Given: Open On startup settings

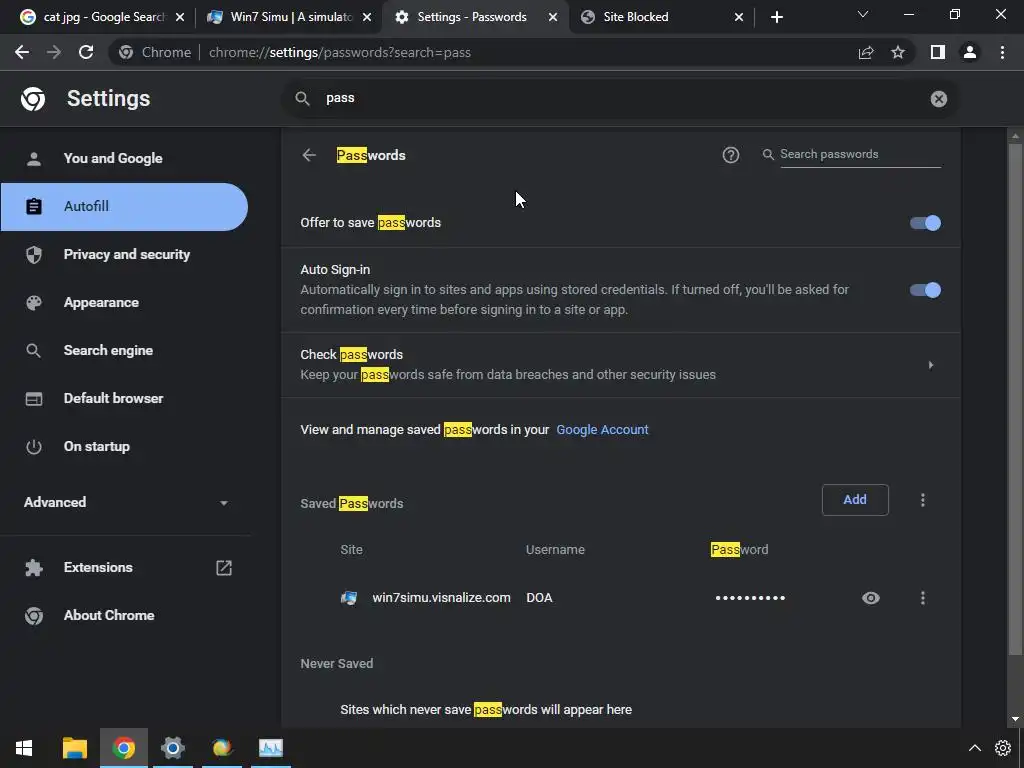Looking at the screenshot, I should [x=125, y=447].
